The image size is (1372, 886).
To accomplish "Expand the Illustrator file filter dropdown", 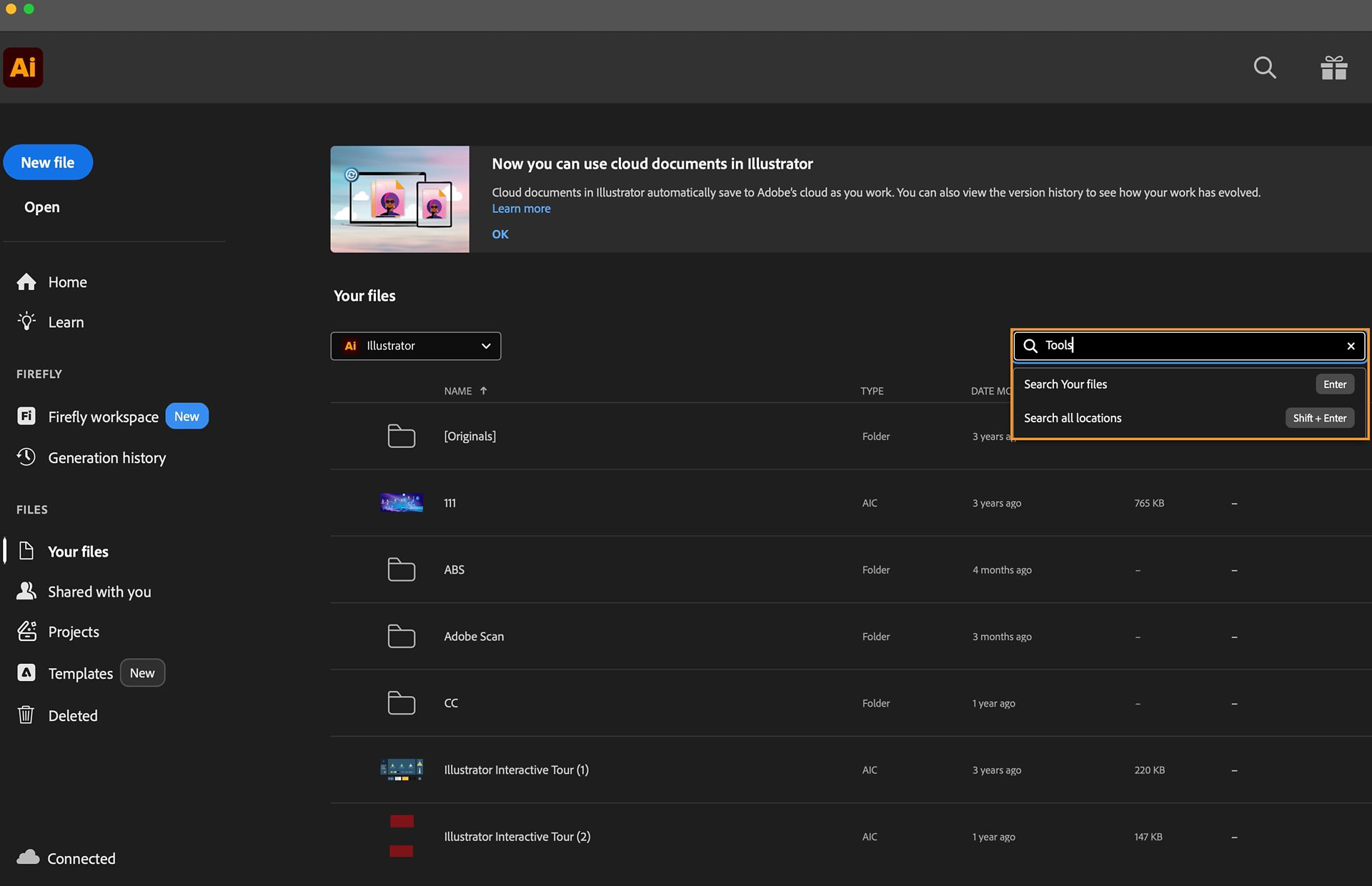I will coord(415,346).
